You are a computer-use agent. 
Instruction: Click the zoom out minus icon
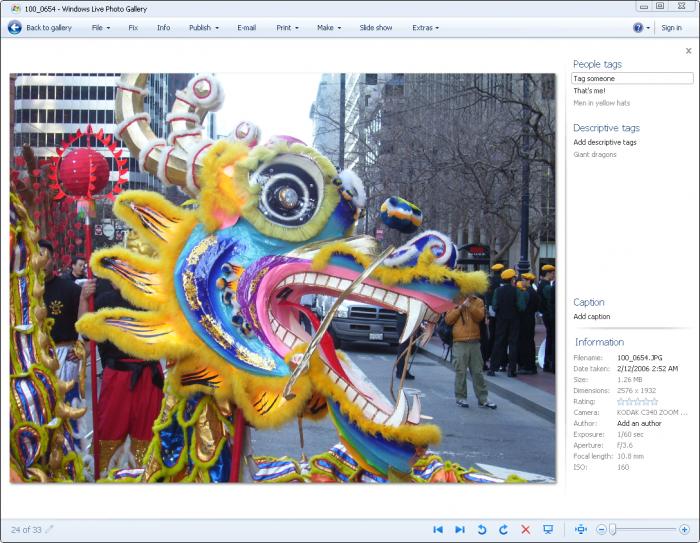[x=601, y=529]
